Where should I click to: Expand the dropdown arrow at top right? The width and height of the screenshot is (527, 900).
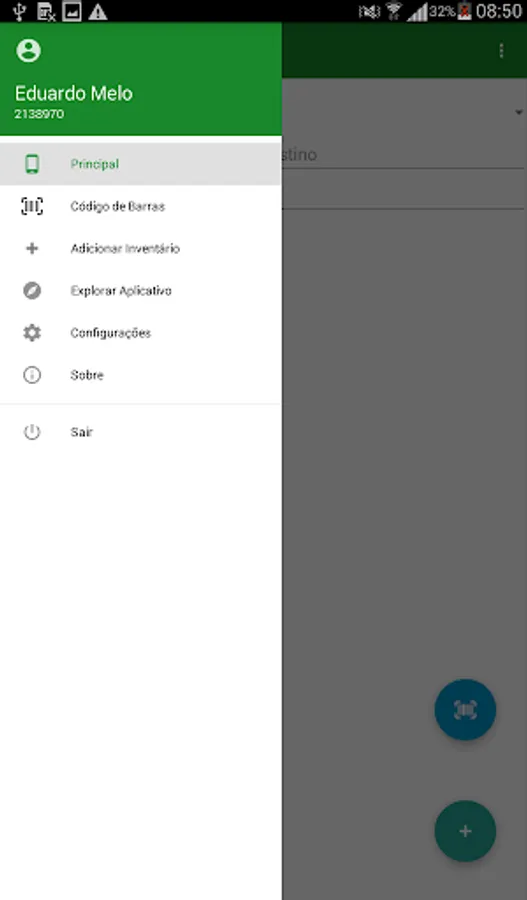point(518,112)
